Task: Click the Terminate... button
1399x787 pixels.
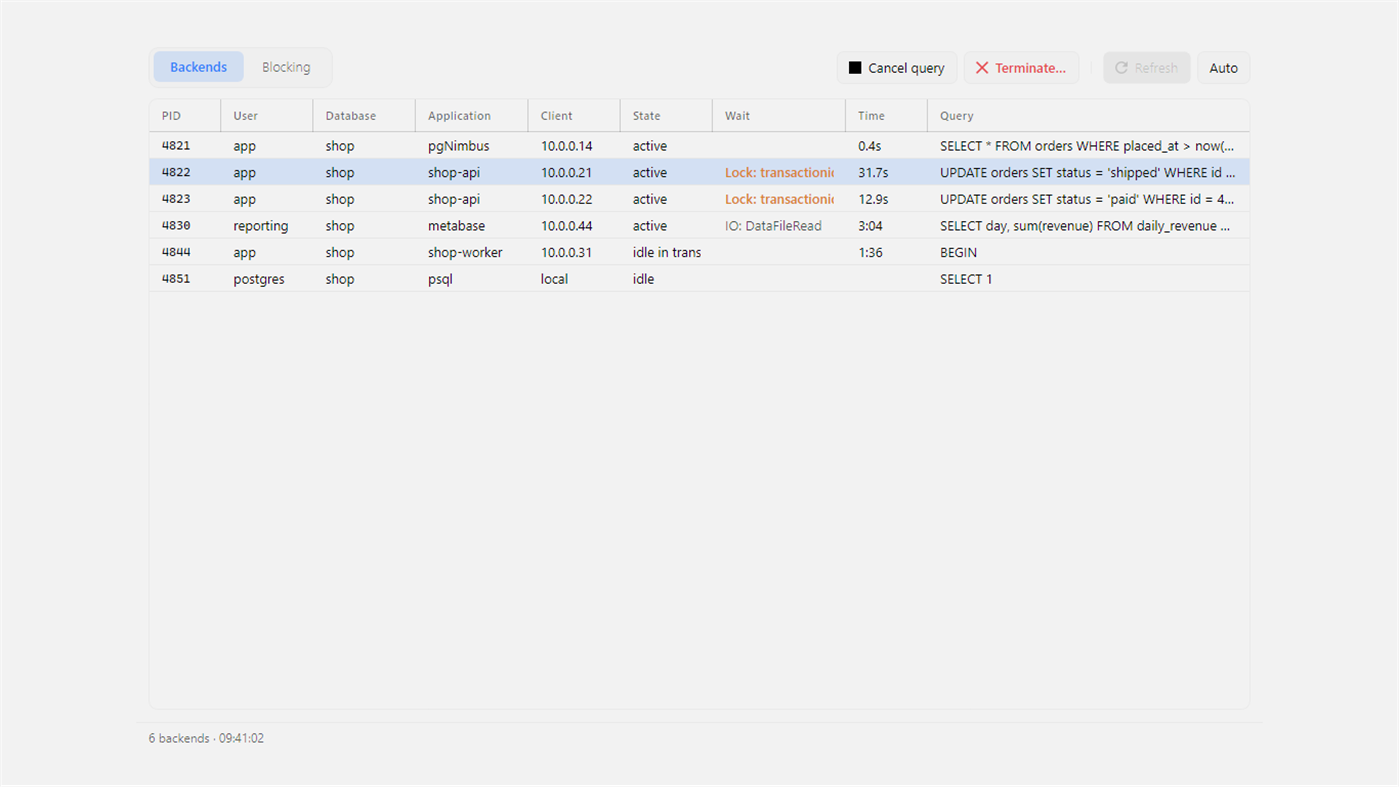Action: click(x=1021, y=68)
